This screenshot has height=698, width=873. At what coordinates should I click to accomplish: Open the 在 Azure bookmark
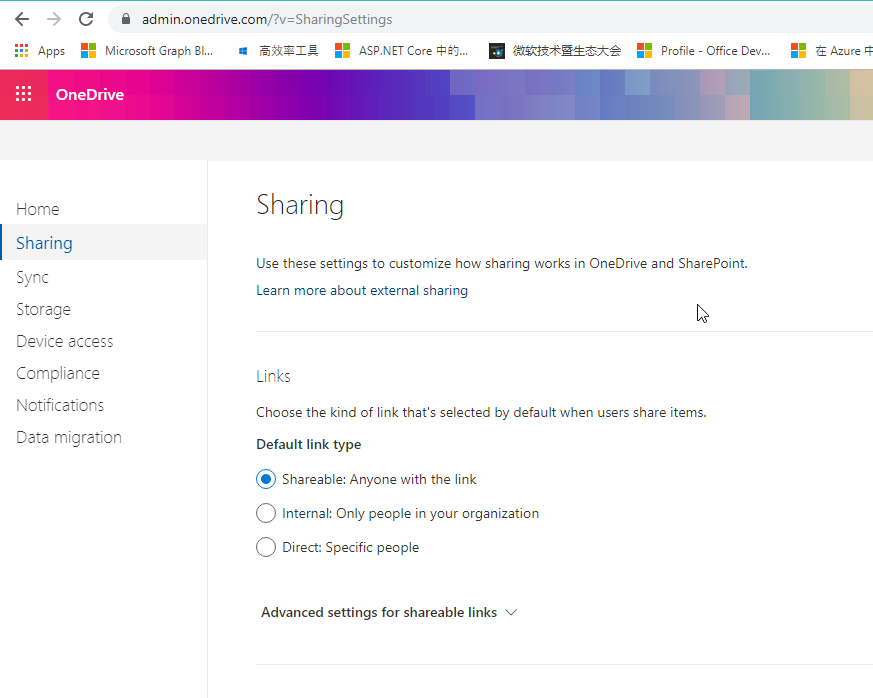coord(831,51)
